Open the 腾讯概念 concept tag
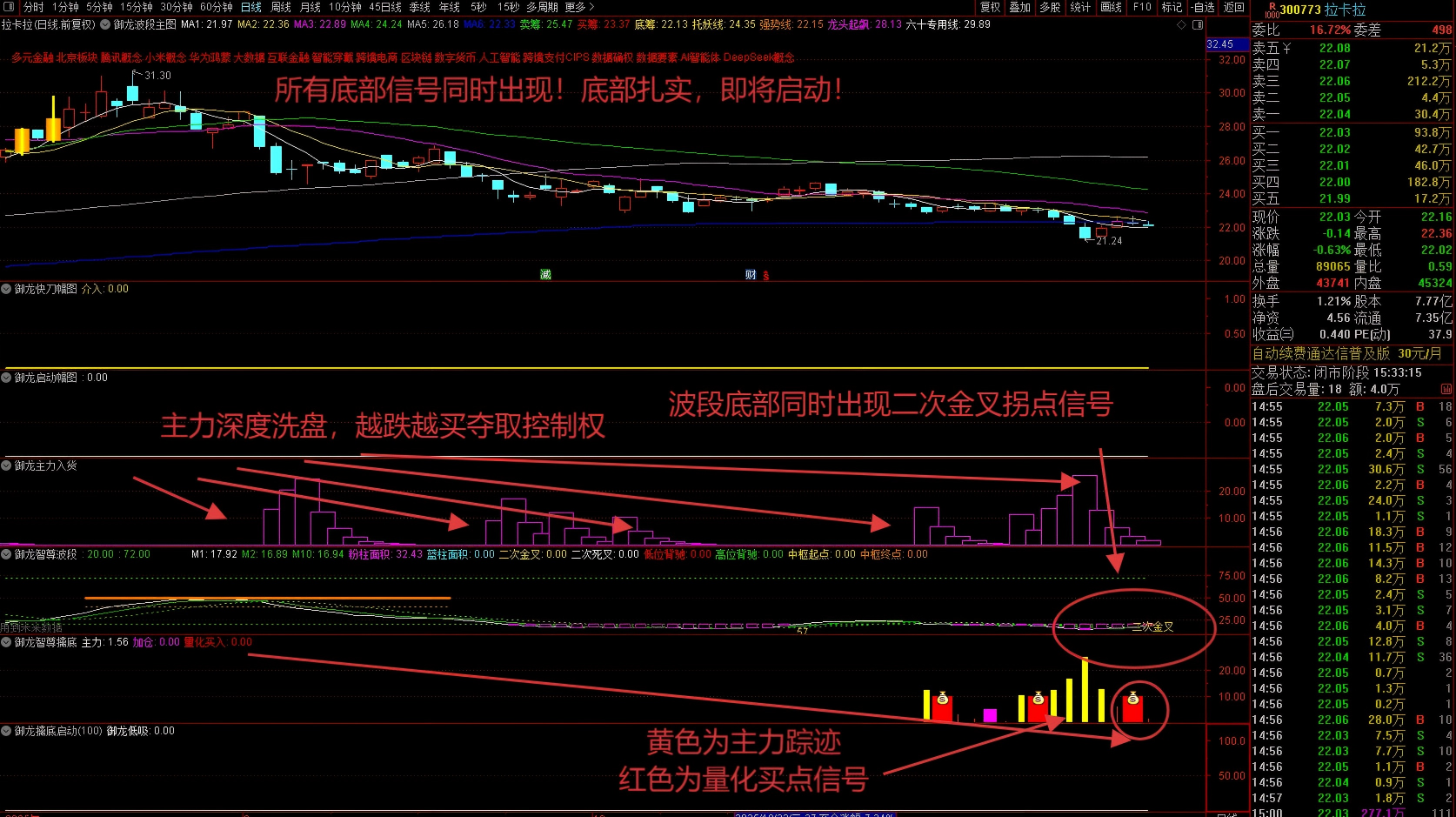1456x817 pixels. [x=121, y=57]
